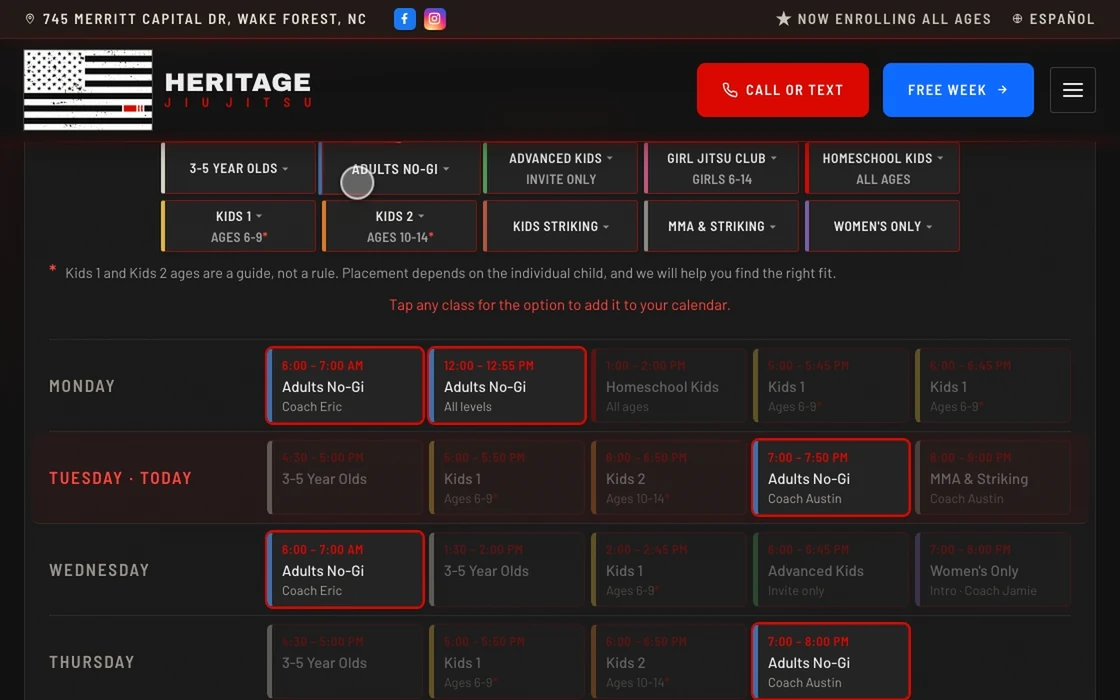Select Wednesday 3-5 Year Olds class
Screen dimensions: 1120x700
507,569
